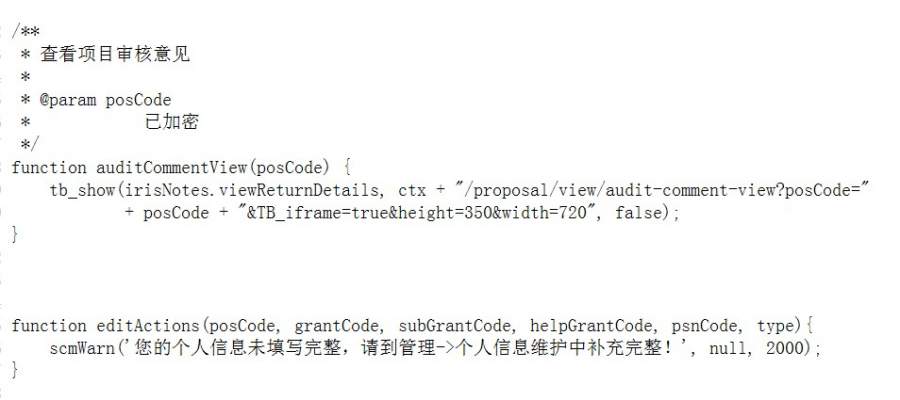The width and height of the screenshot is (900, 400).
Task: Click the subGrantCode parameter
Action: (x=454, y=327)
